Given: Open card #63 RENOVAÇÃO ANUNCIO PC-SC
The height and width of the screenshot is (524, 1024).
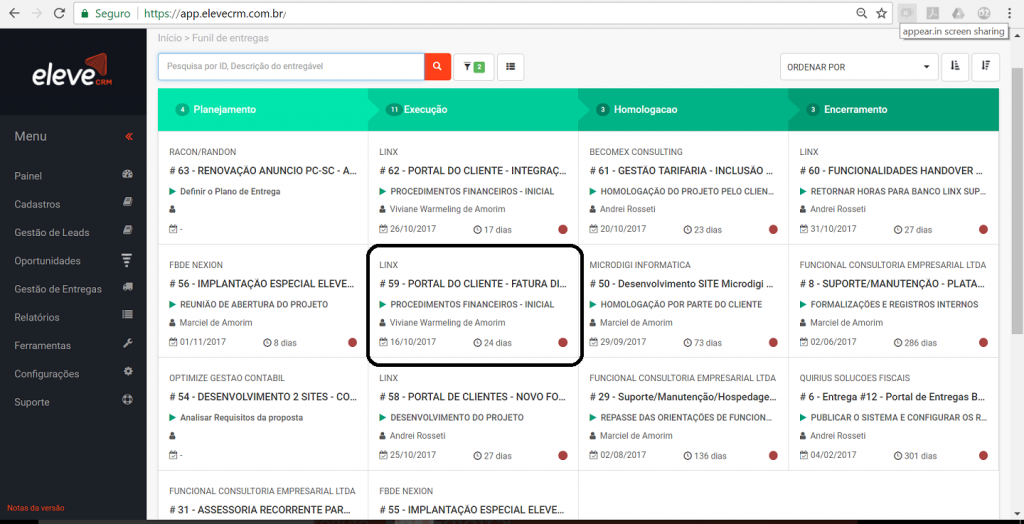Looking at the screenshot, I should [x=263, y=171].
